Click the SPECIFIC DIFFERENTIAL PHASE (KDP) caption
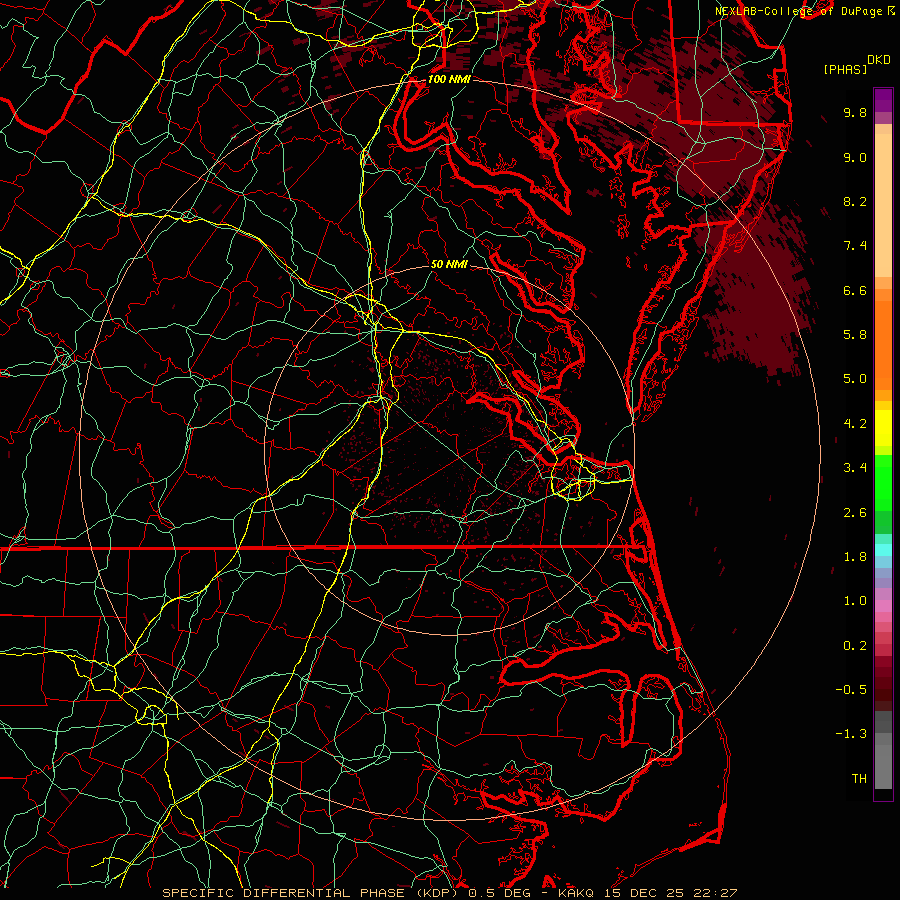Screen dimensions: 900x900 pos(312,893)
